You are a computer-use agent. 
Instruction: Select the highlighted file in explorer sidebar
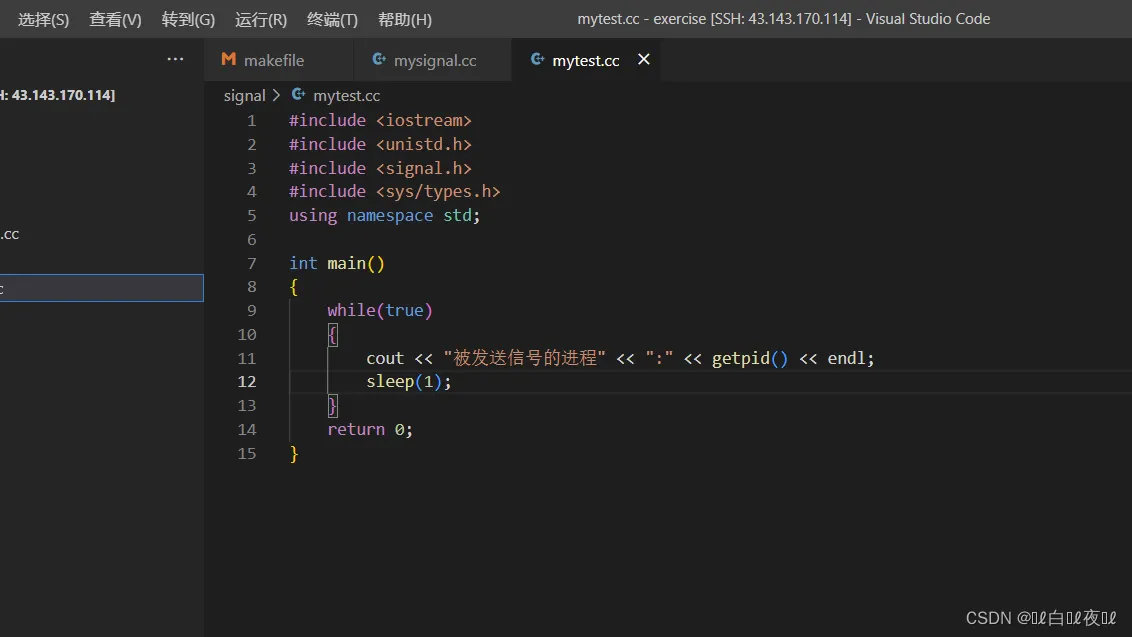click(x=100, y=288)
